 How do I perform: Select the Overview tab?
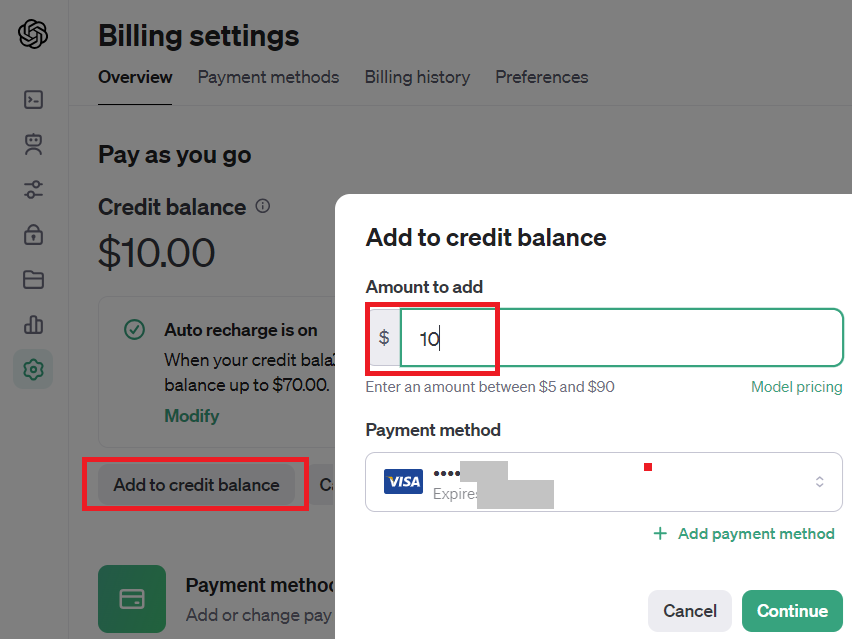click(135, 77)
